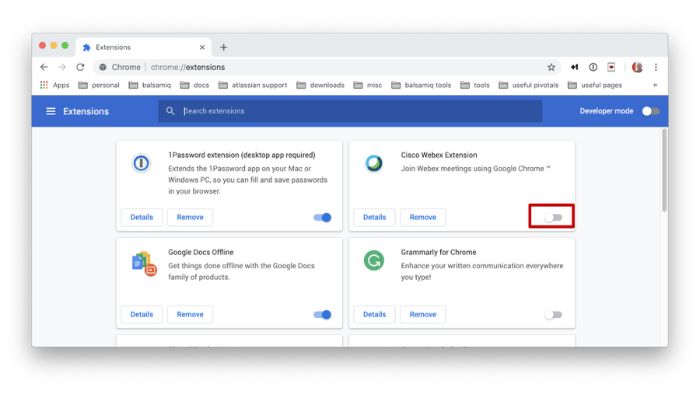Open Details for 1Password extension
This screenshot has width=700, height=400.
pos(142,217)
